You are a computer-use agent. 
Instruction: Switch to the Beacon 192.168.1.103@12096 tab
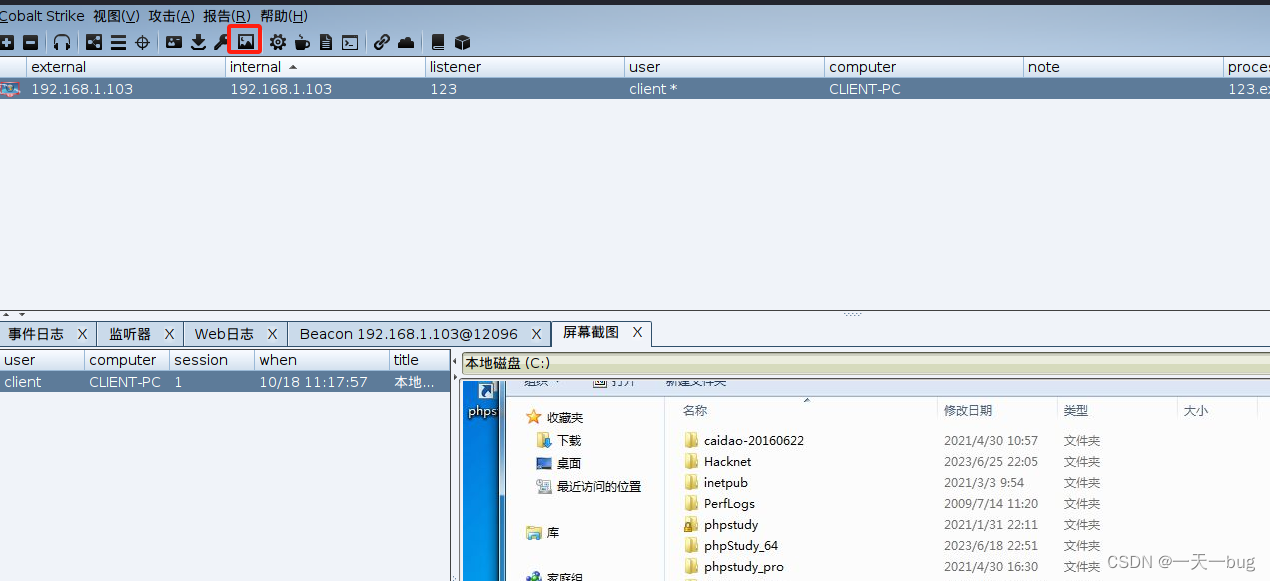[409, 334]
